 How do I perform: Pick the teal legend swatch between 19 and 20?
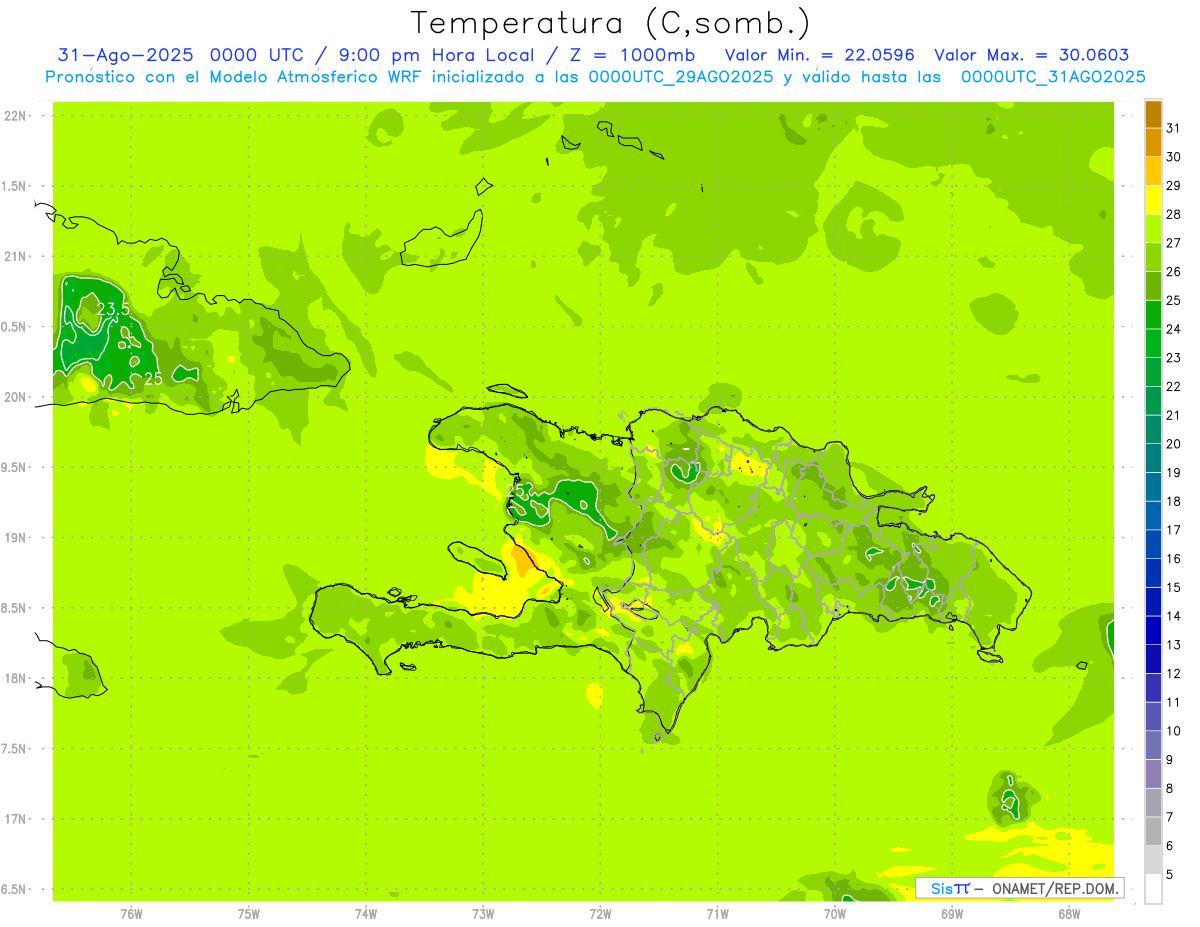1153,458
